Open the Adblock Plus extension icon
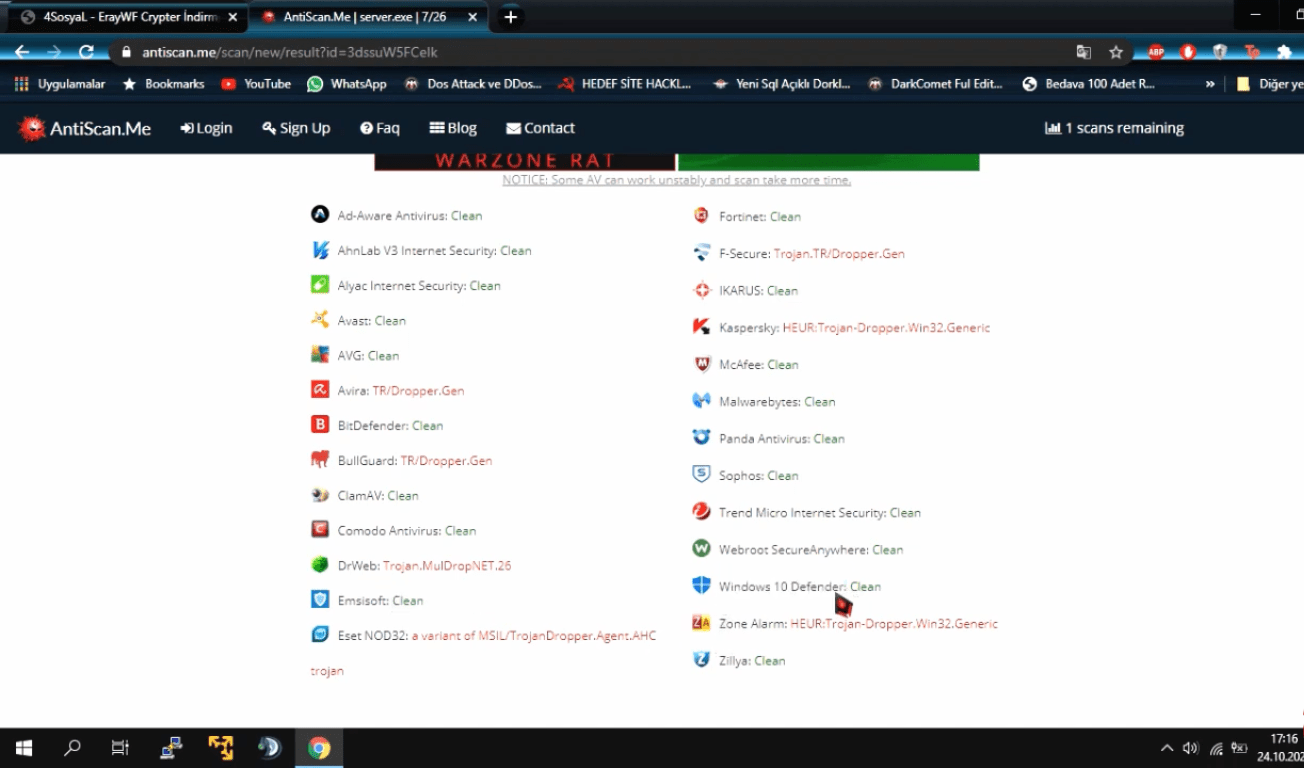The image size is (1304, 768). pos(1156,52)
